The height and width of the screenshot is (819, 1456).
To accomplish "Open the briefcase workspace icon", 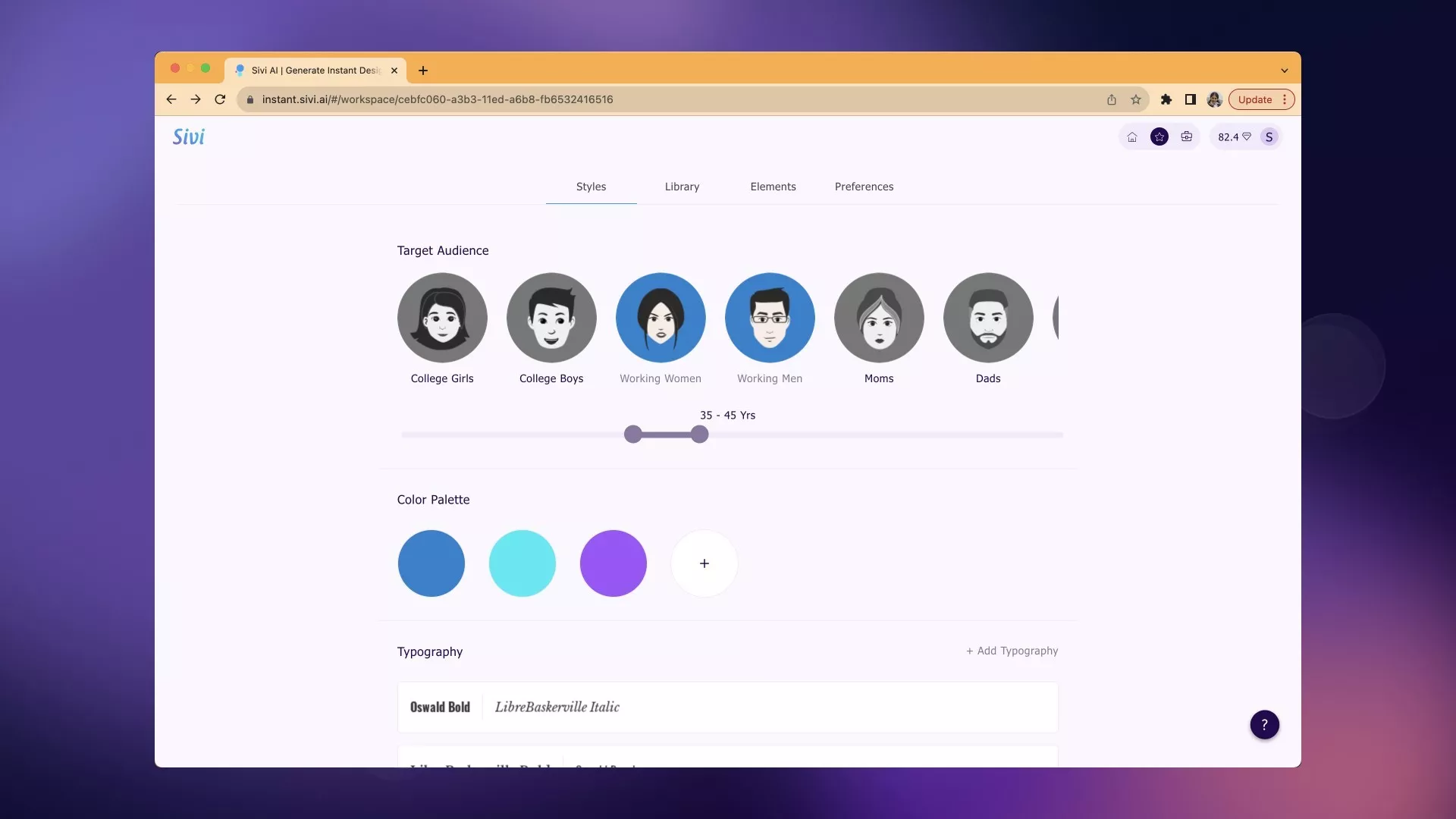I will pyautogui.click(x=1186, y=137).
